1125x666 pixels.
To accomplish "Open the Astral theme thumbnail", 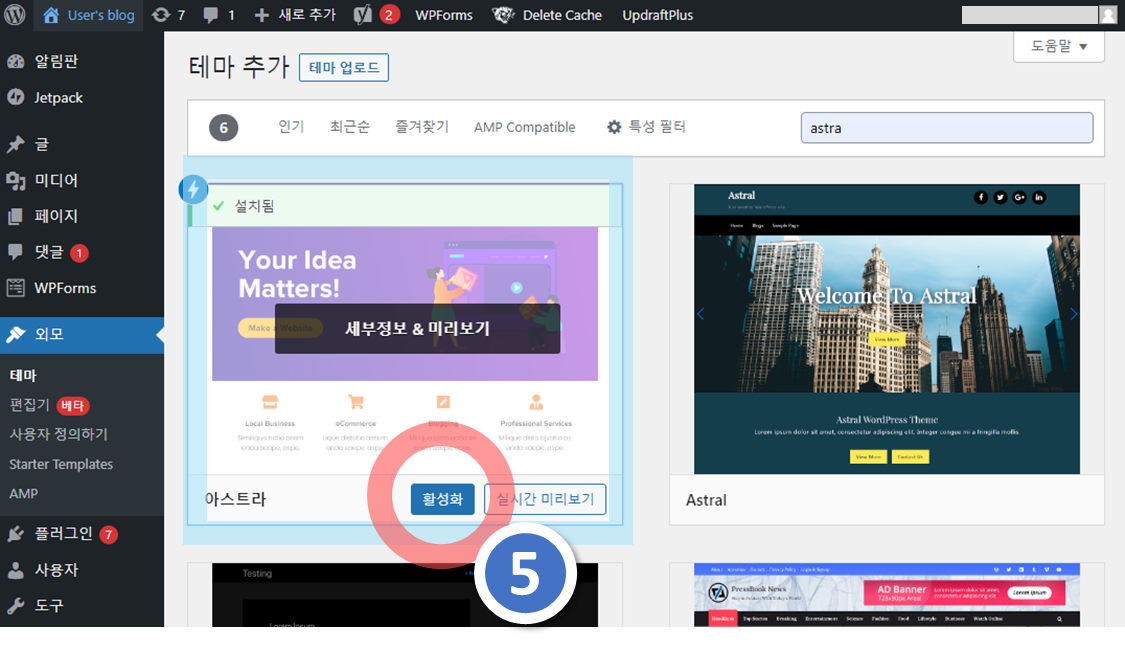I will click(x=887, y=329).
